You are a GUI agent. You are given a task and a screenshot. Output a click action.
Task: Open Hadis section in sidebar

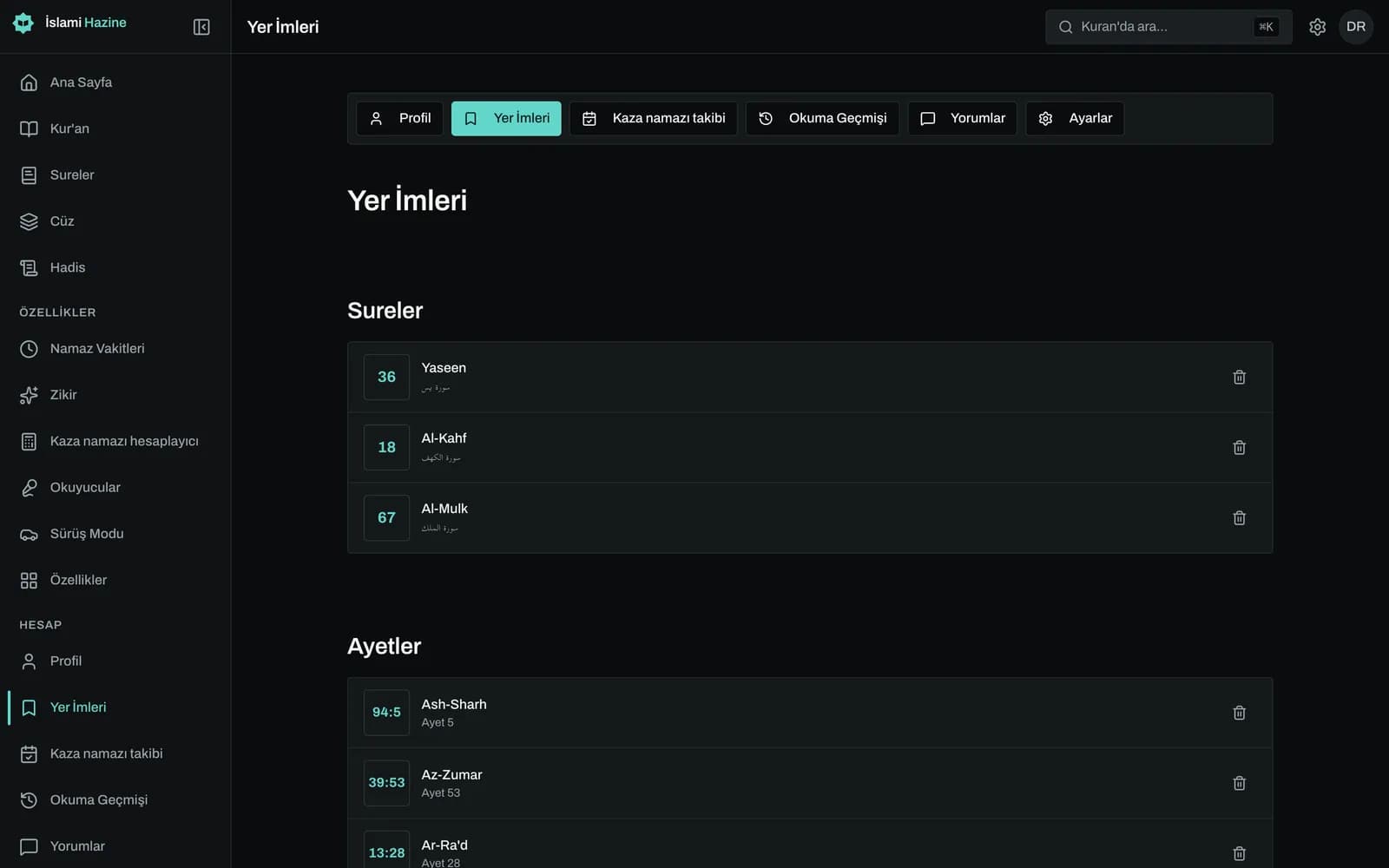(x=115, y=267)
